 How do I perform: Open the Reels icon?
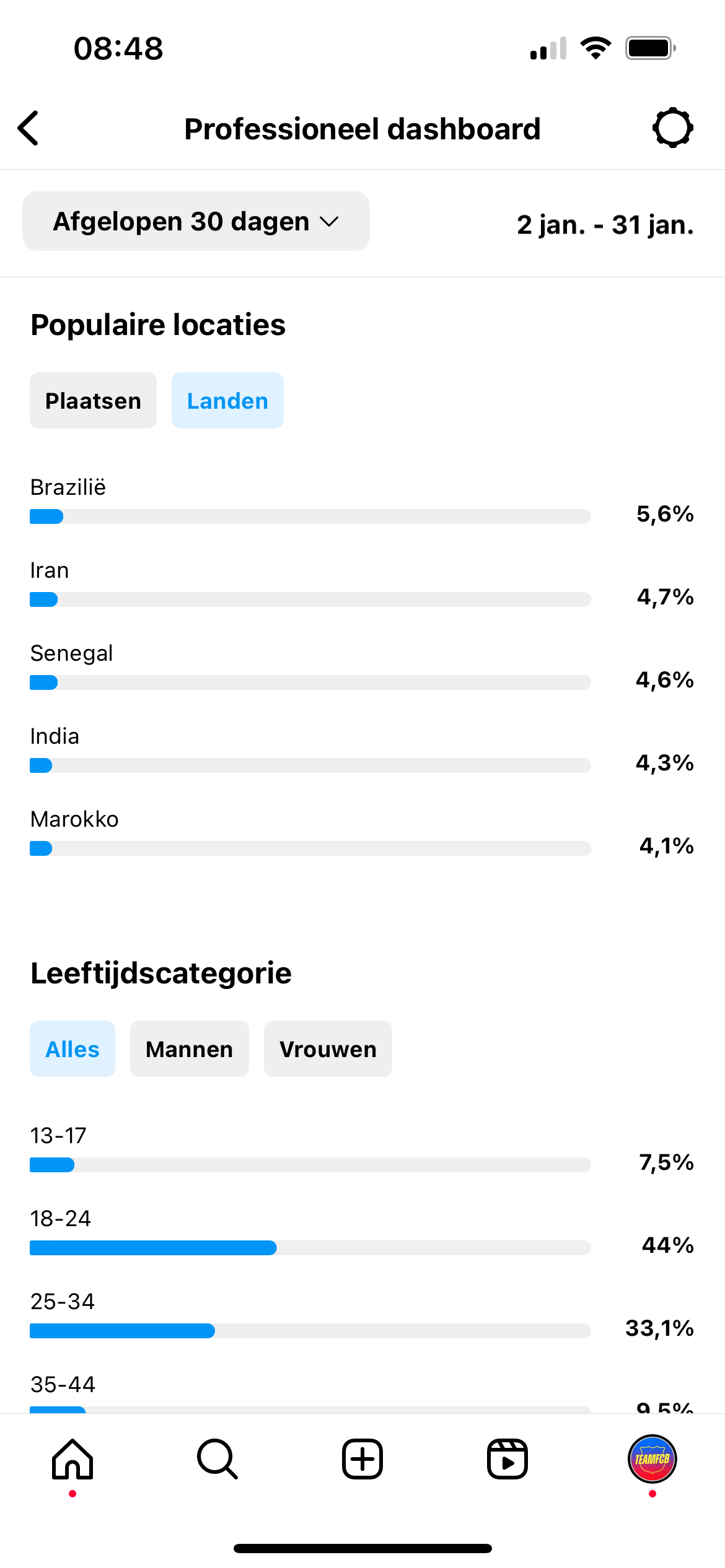pyautogui.click(x=507, y=1459)
